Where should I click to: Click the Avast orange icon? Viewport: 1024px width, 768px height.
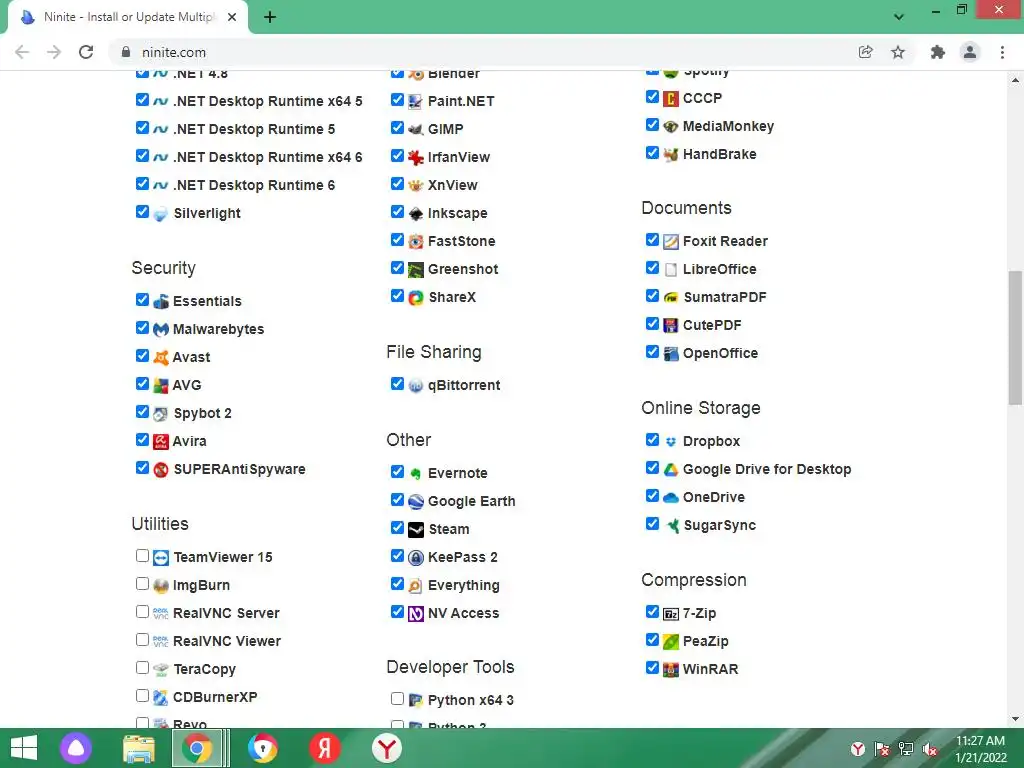click(161, 358)
